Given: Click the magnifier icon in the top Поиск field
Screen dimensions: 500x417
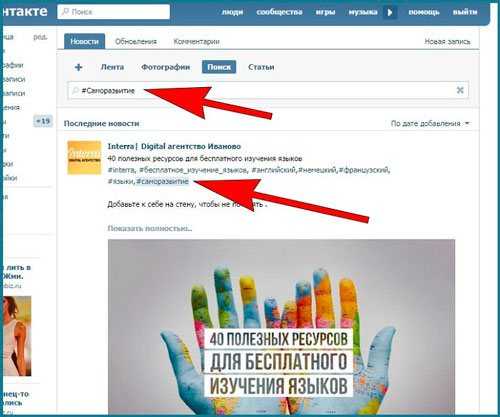Looking at the screenshot, I should pos(66,12).
